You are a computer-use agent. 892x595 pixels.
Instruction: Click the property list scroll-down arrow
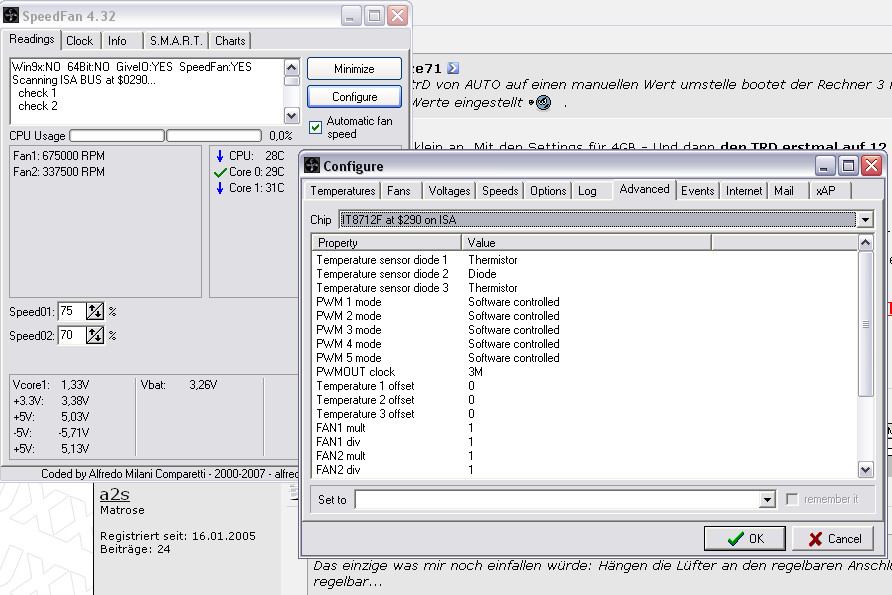[865, 470]
